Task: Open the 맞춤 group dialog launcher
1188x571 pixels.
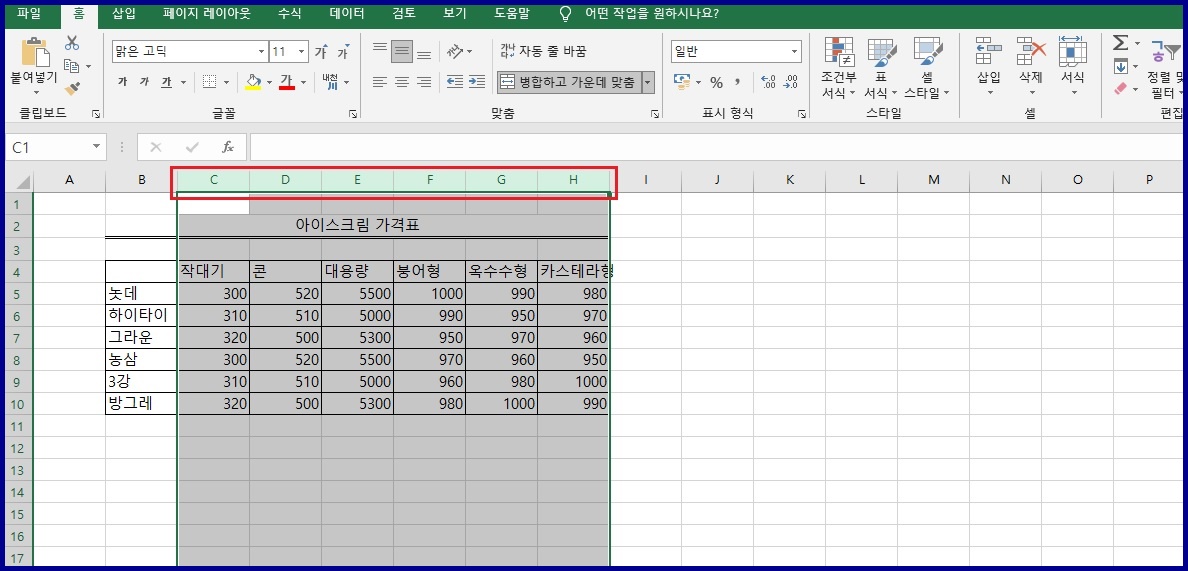Action: pyautogui.click(x=655, y=114)
